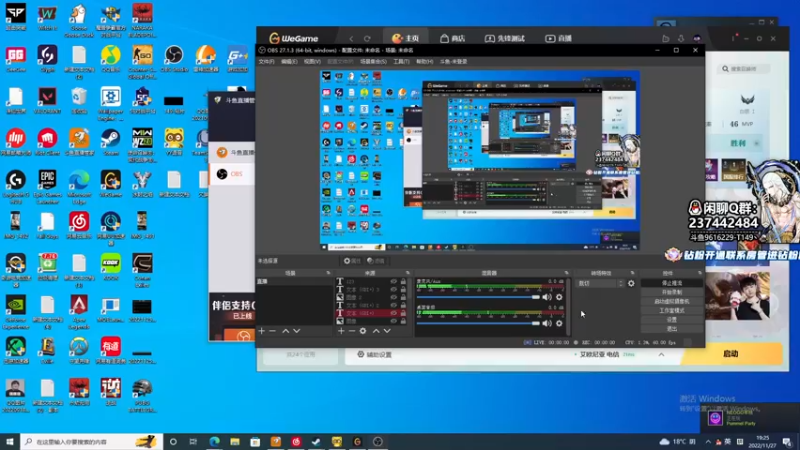Open 麦克风/Aux channel settings gear
This screenshot has width=800, height=450.
pyautogui.click(x=559, y=297)
